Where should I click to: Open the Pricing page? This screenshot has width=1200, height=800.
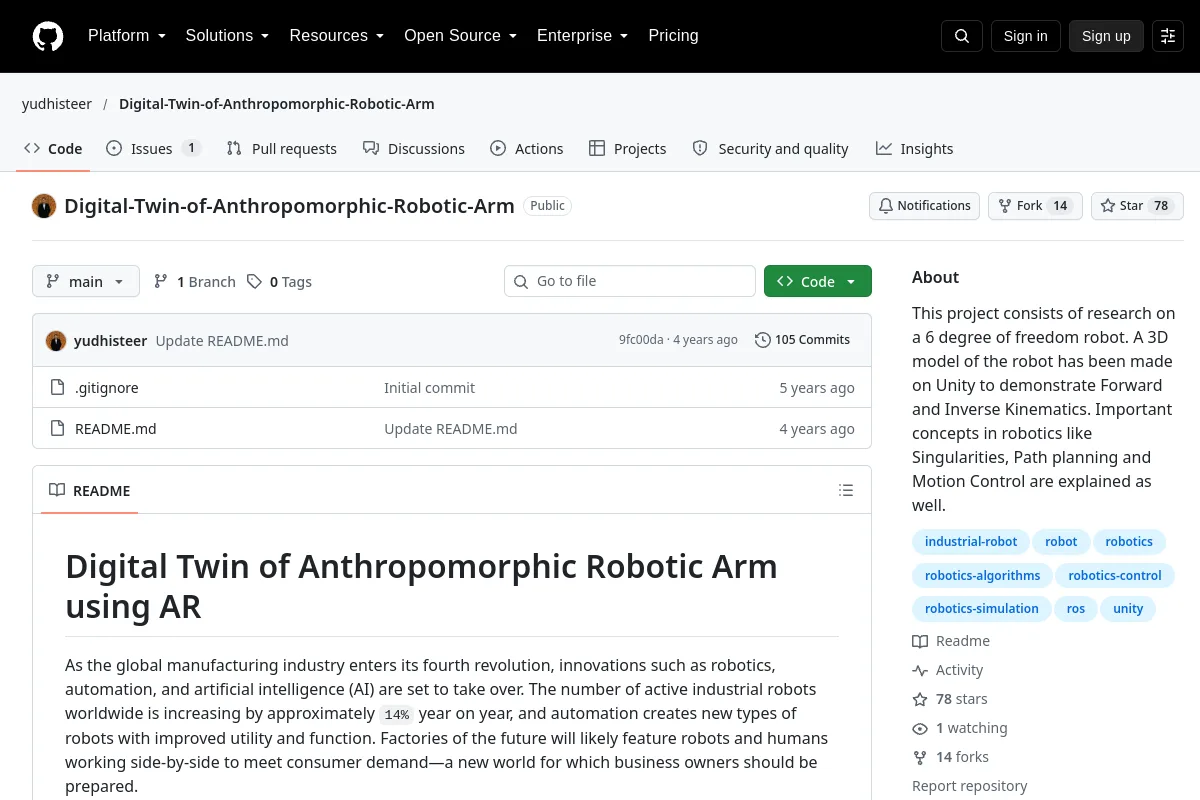pos(673,36)
